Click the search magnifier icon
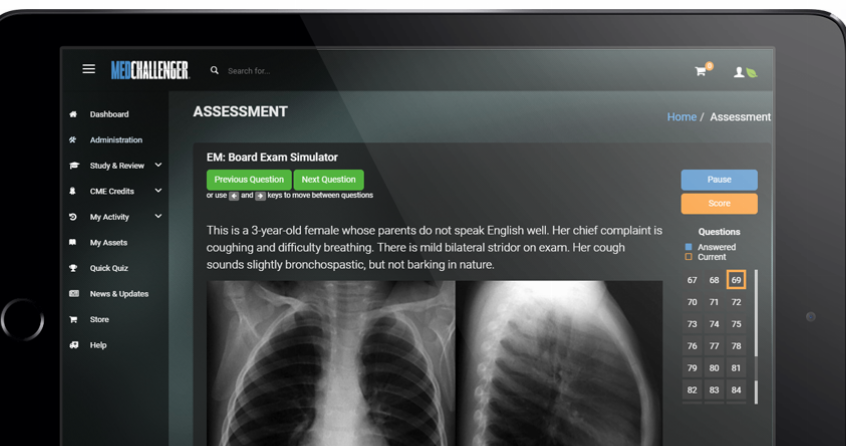 (x=214, y=70)
